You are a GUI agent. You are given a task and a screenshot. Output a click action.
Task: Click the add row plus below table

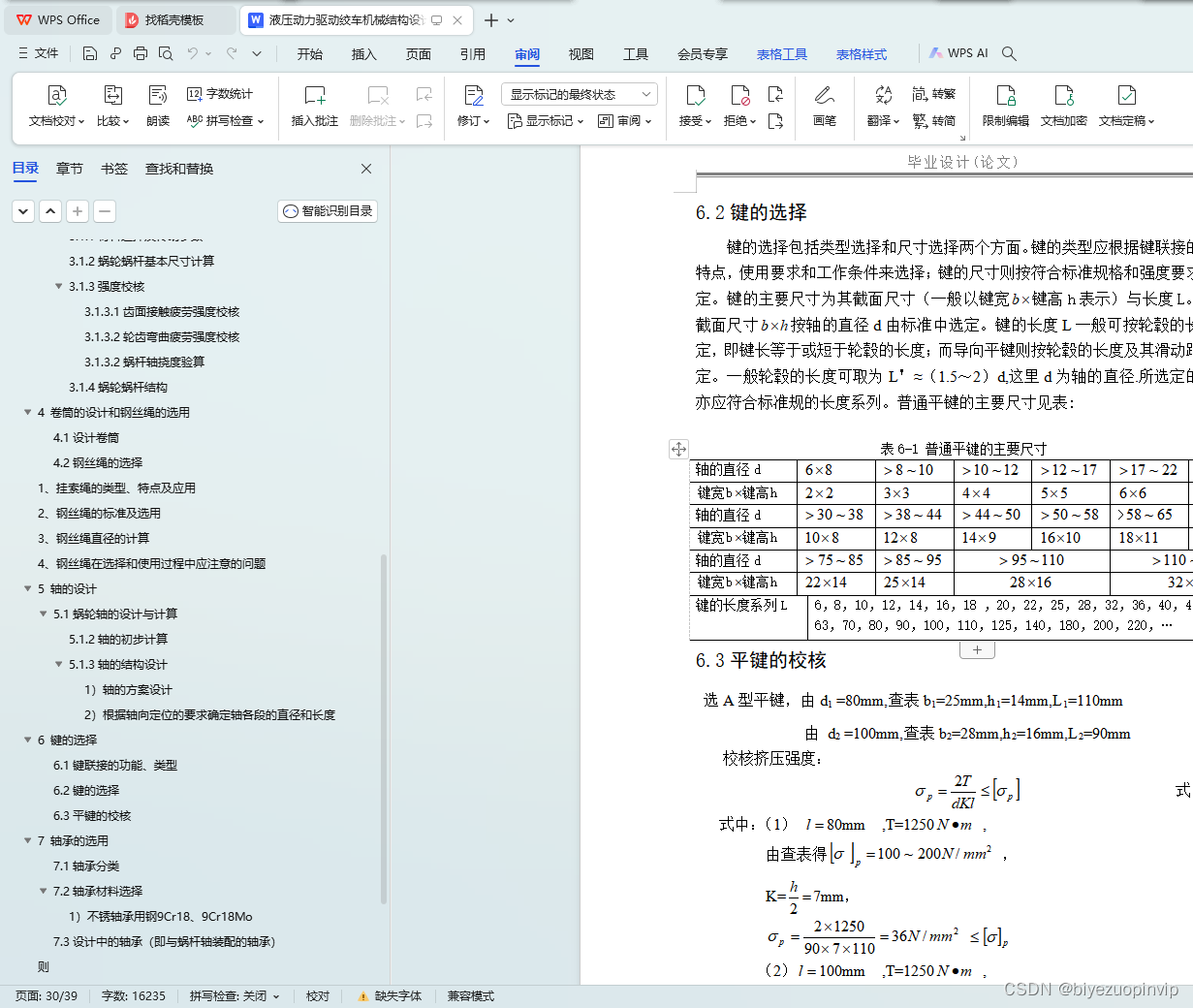click(977, 650)
